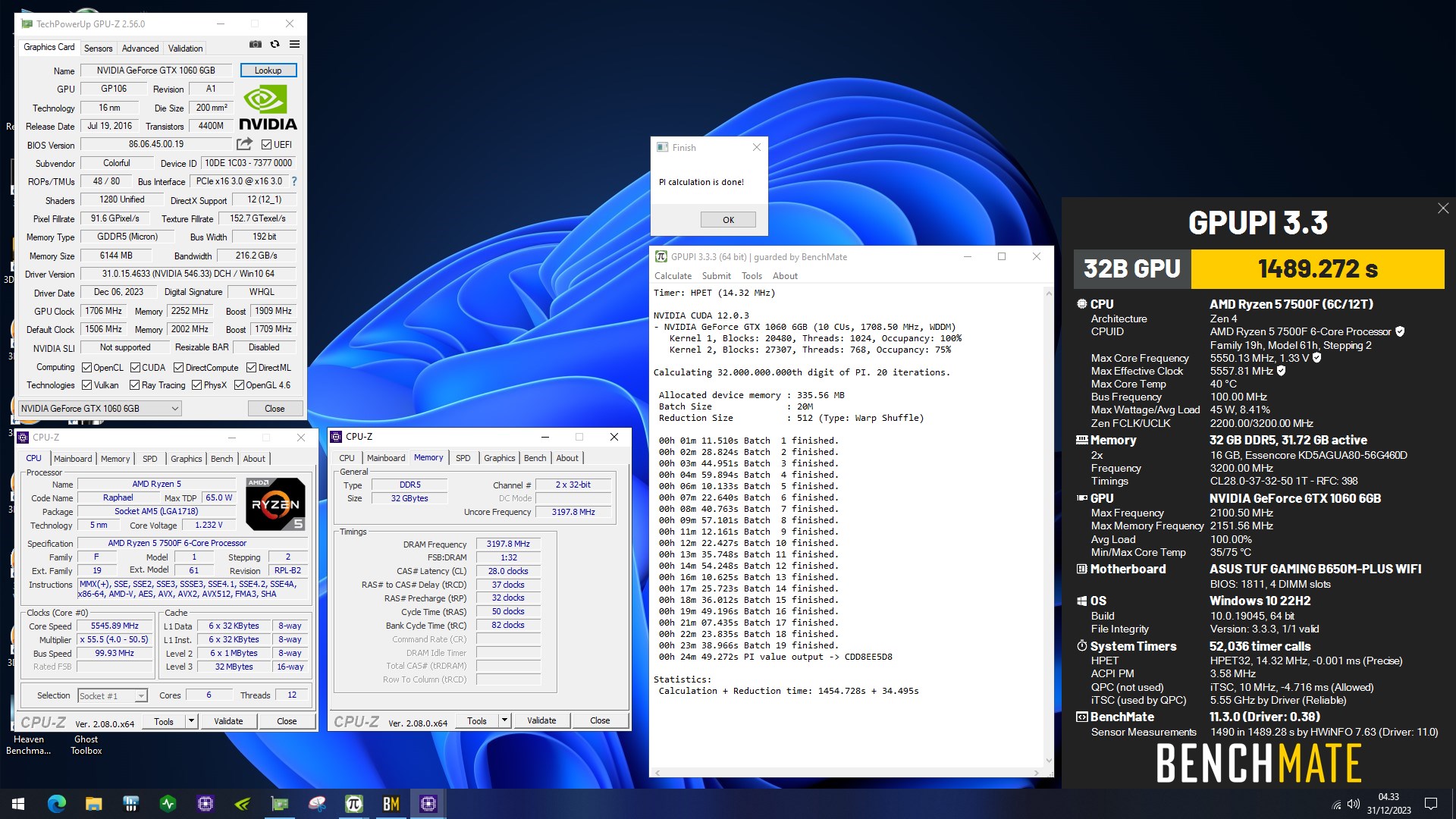Toggle the PhysX checkbox

[196, 385]
